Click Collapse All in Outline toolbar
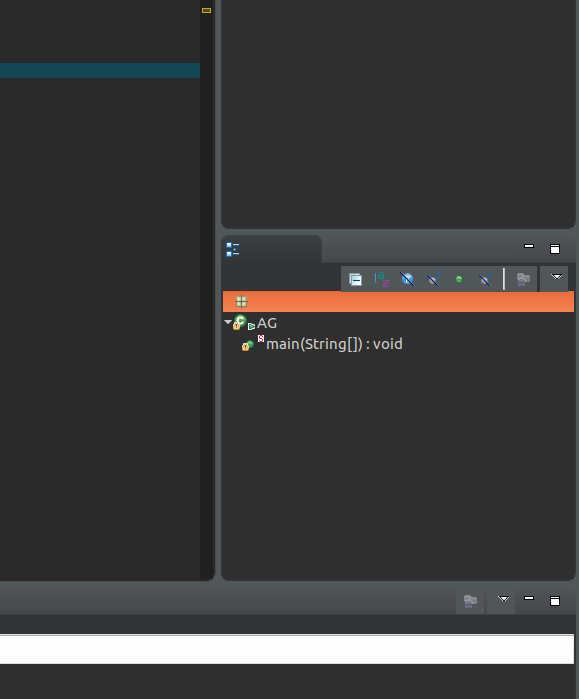This screenshot has width=579, height=699. pyautogui.click(x=355, y=280)
